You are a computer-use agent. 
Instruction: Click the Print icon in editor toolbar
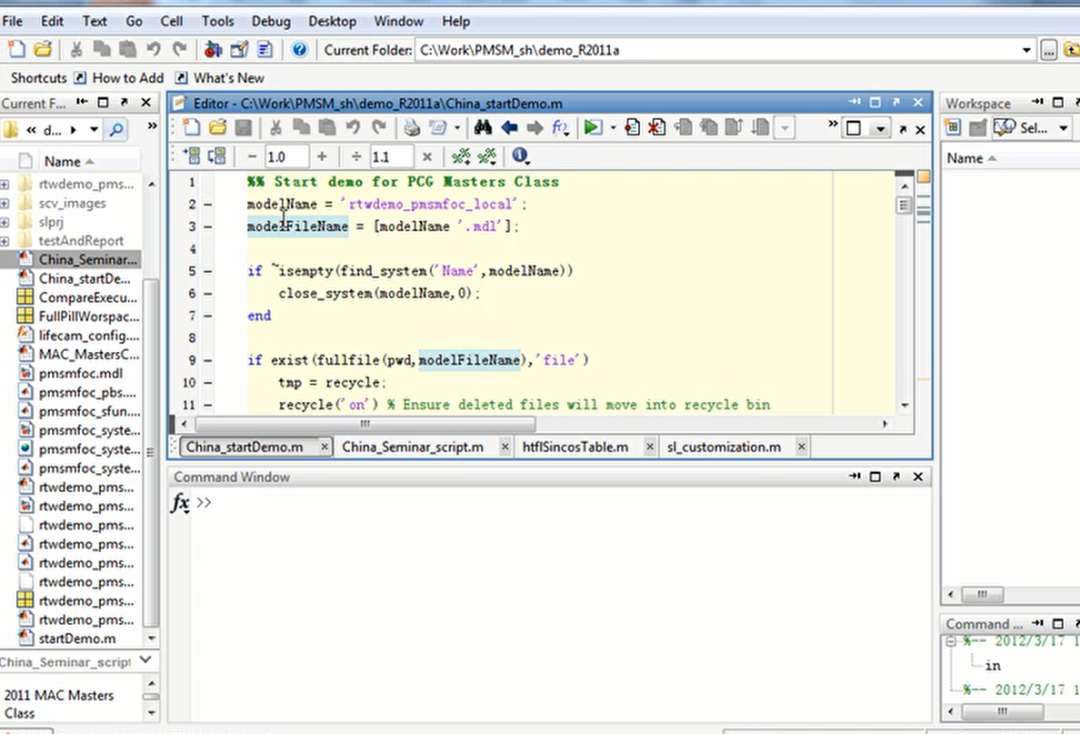(x=412, y=128)
